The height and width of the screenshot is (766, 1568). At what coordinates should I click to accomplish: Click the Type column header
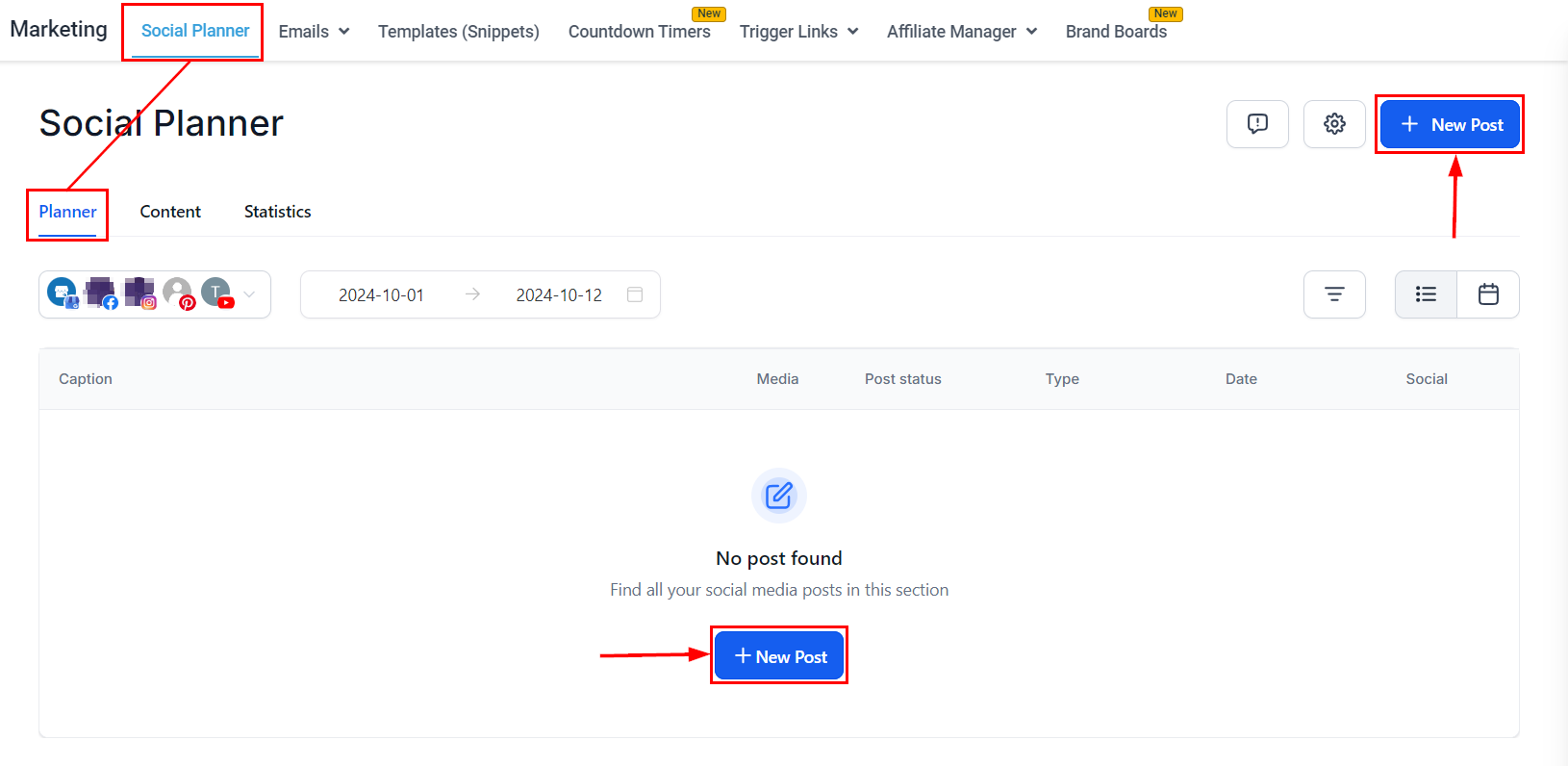point(1062,379)
